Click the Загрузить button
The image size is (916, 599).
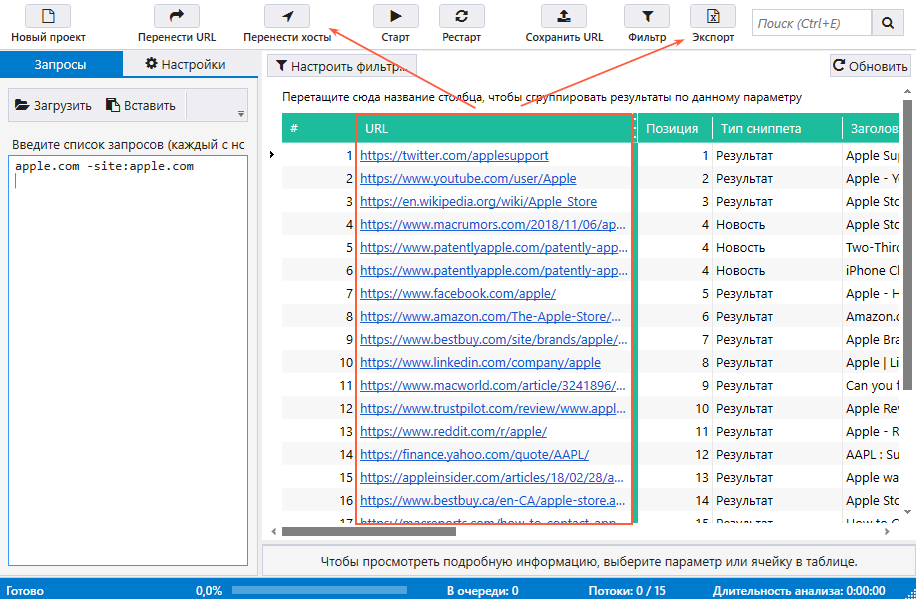[x=51, y=105]
